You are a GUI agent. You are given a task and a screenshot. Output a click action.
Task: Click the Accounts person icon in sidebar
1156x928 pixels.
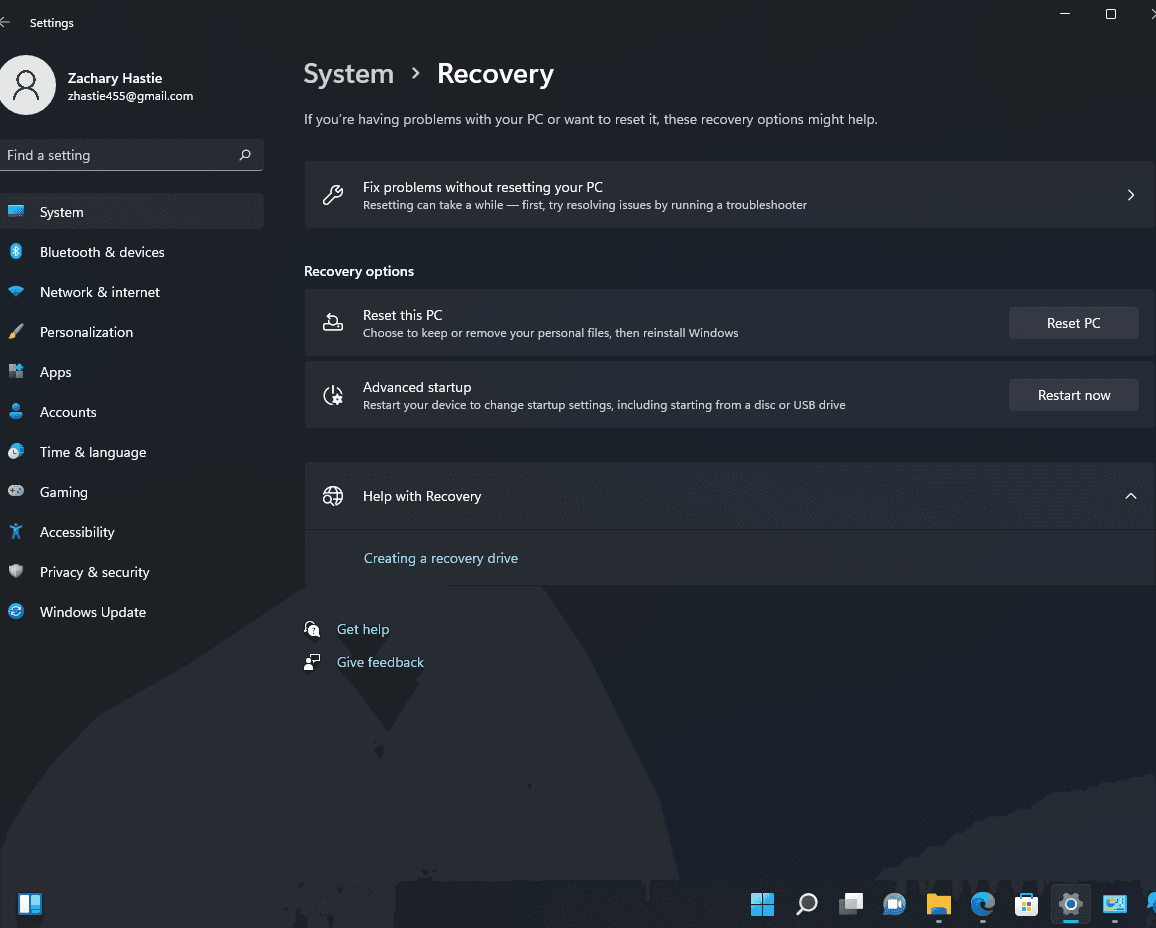(x=15, y=411)
